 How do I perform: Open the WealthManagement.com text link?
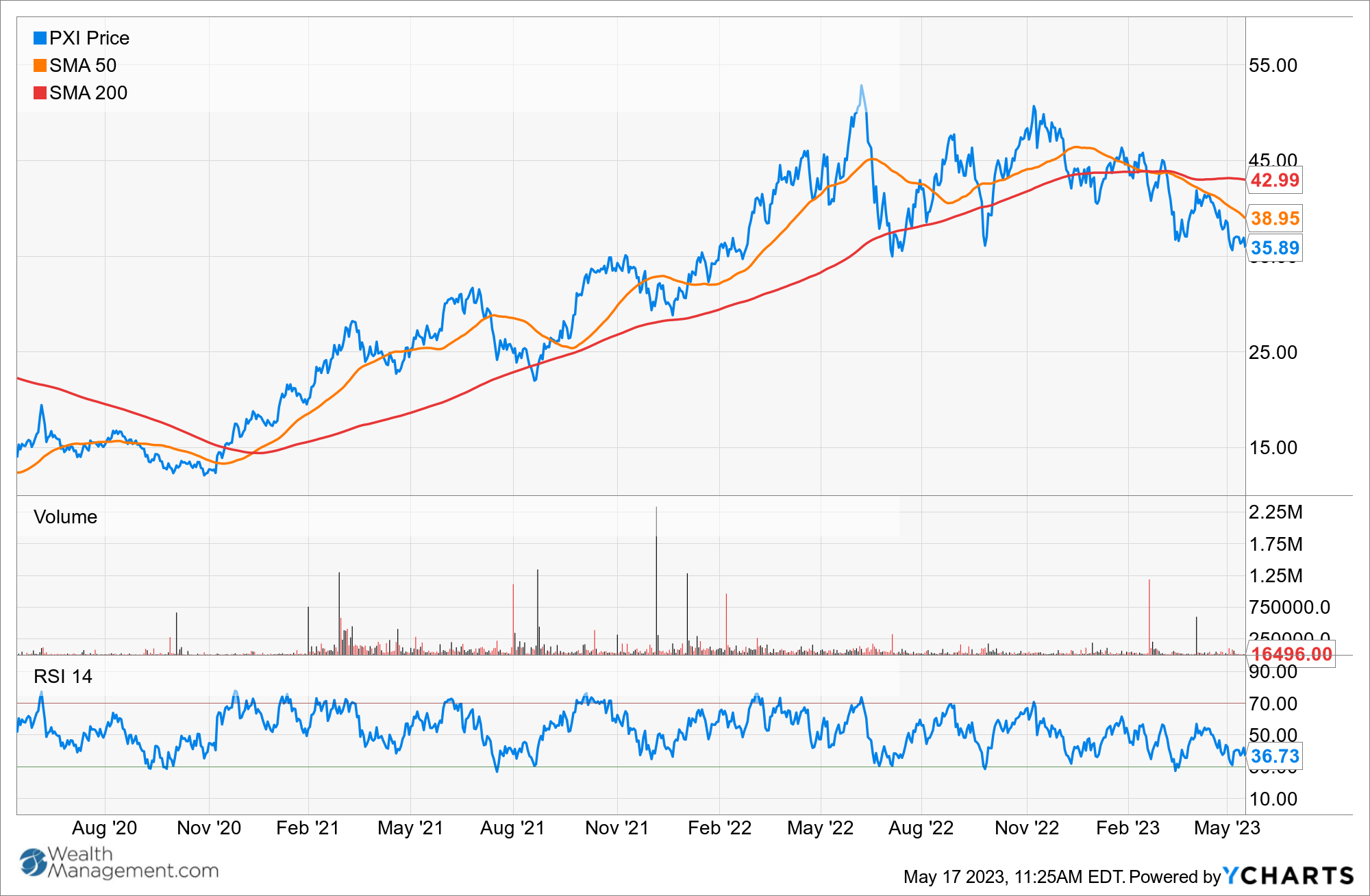click(132, 862)
